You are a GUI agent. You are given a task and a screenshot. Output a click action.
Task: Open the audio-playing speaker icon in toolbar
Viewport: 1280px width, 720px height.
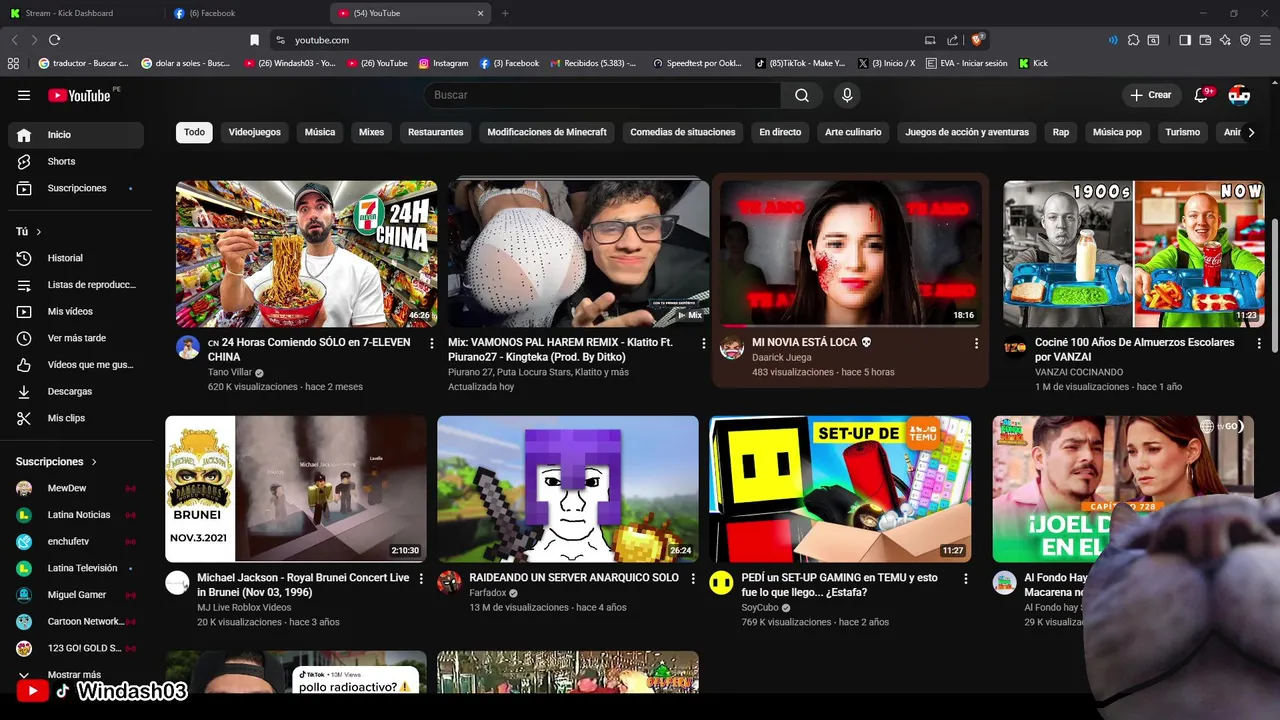(x=1113, y=40)
